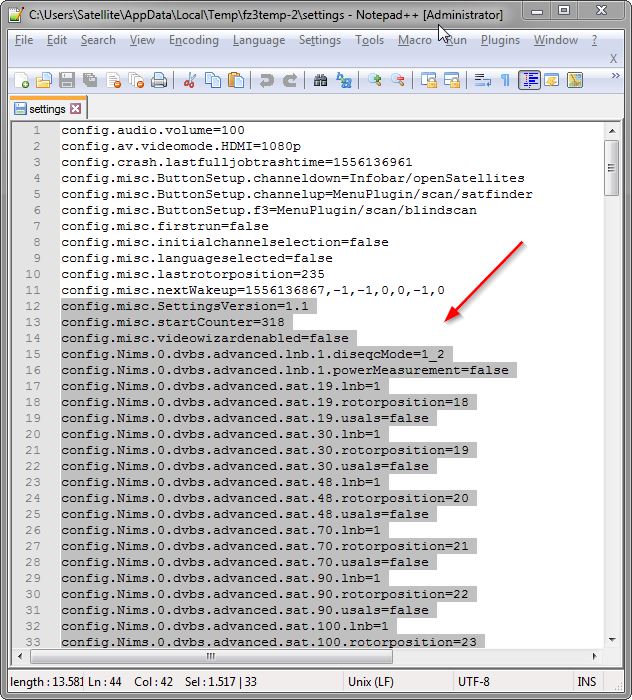Screen dimensions: 632x700
Task: Click the config.misc.lastrotorposition=235 line
Action: pos(193,274)
